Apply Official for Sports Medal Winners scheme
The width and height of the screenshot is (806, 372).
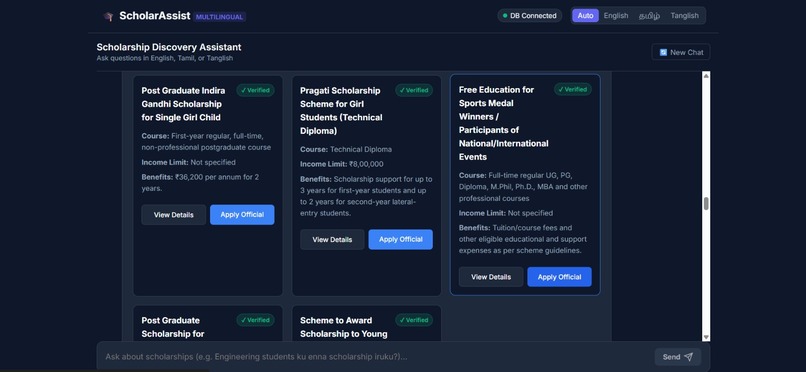[x=559, y=277]
